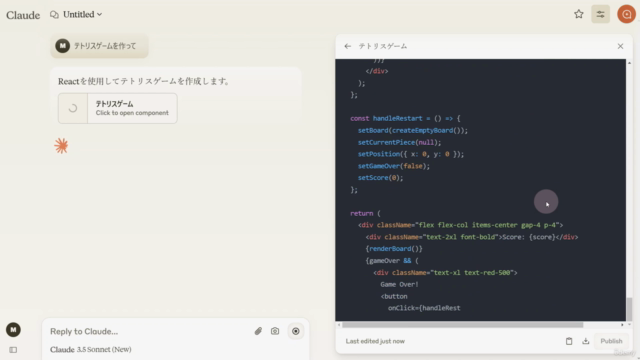Toggle the sidebar panel icon

click(13, 350)
